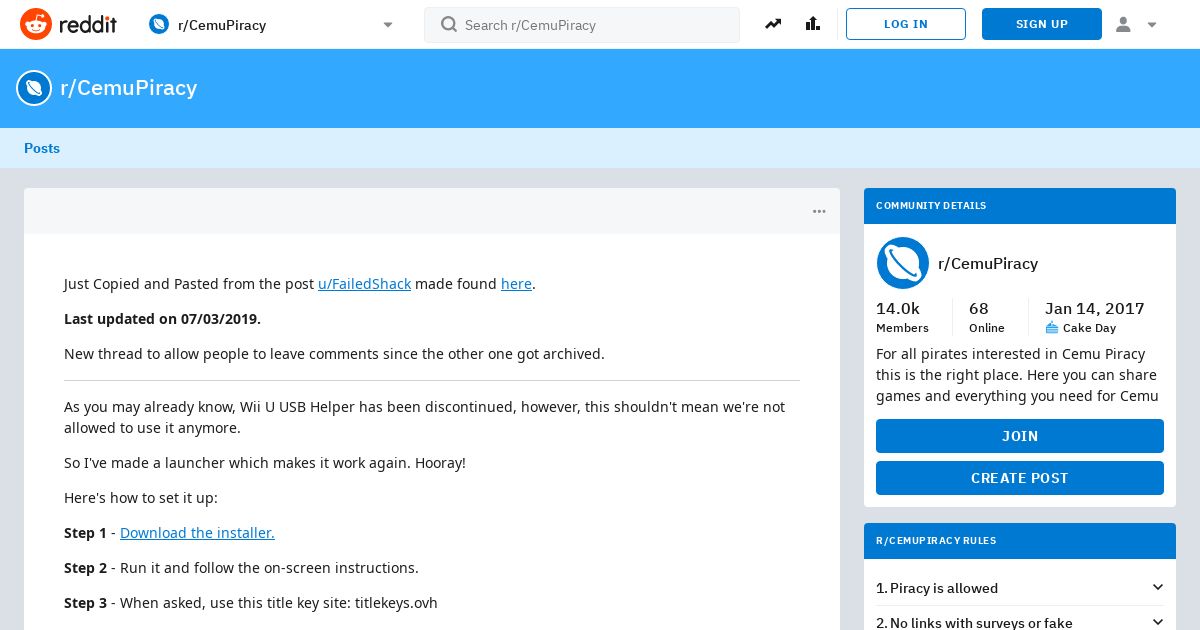
Task: Click the r/CemuPiracy banner community icon
Action: coord(34,88)
